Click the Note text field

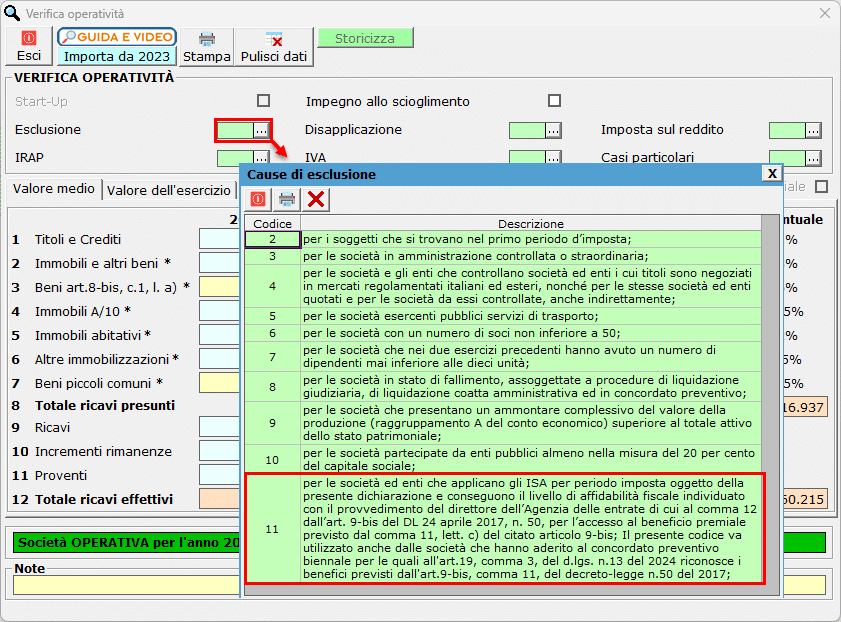120,585
